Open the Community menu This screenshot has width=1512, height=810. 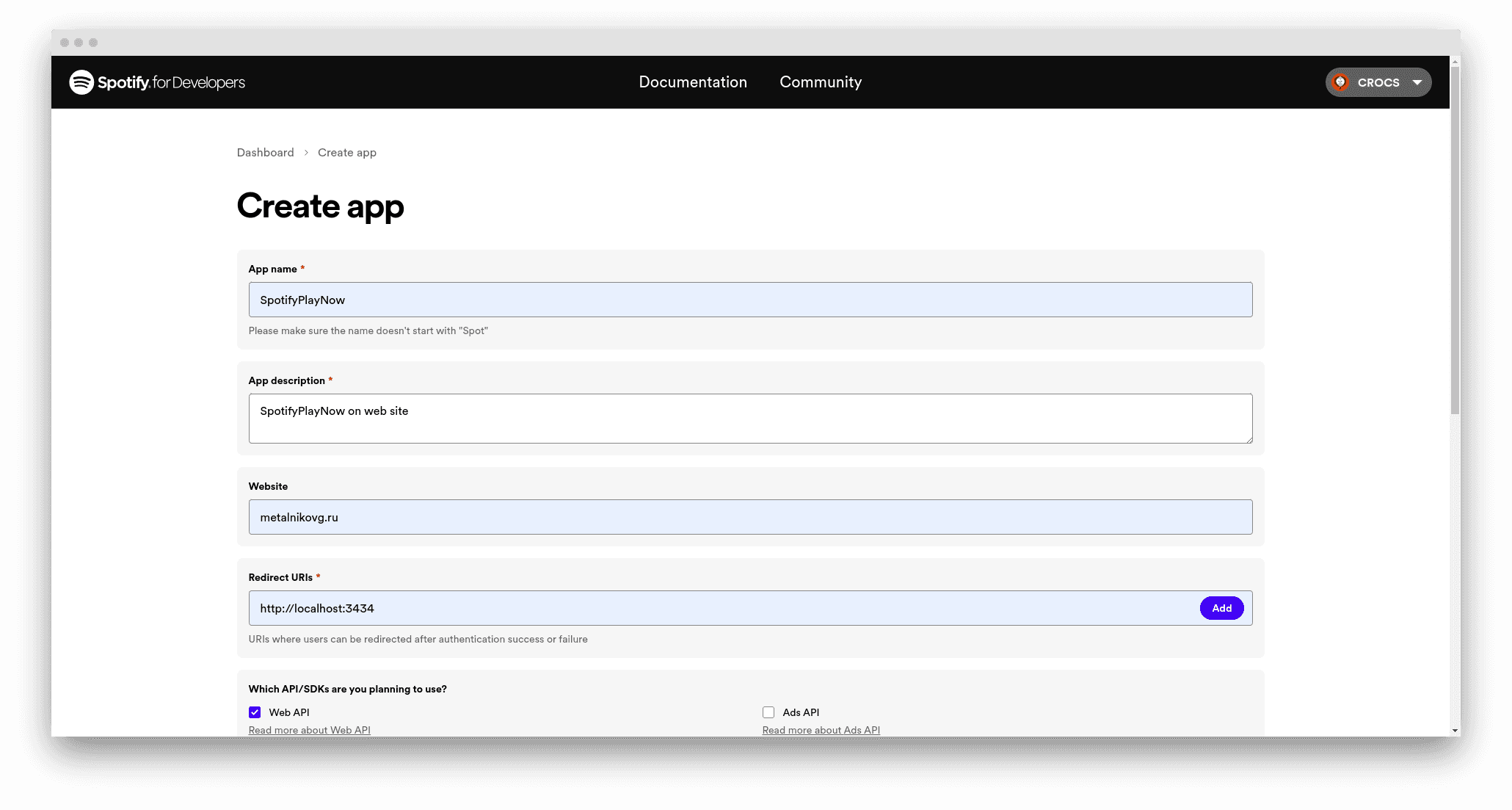(x=821, y=82)
